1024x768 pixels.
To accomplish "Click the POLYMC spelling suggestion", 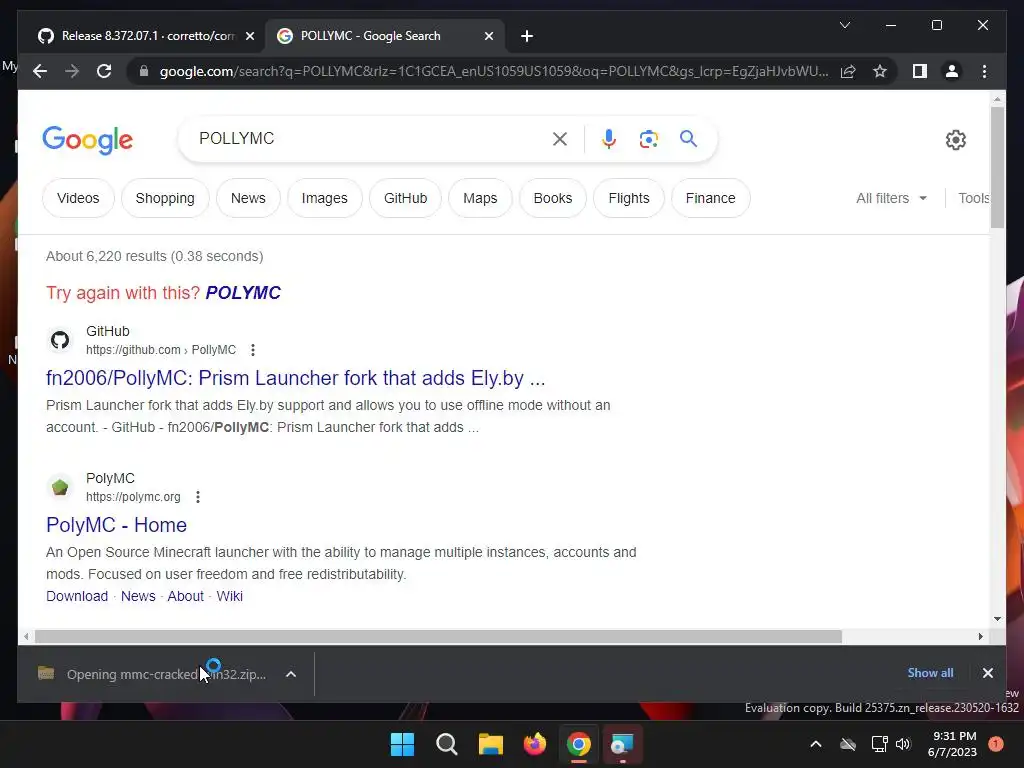I will [243, 293].
